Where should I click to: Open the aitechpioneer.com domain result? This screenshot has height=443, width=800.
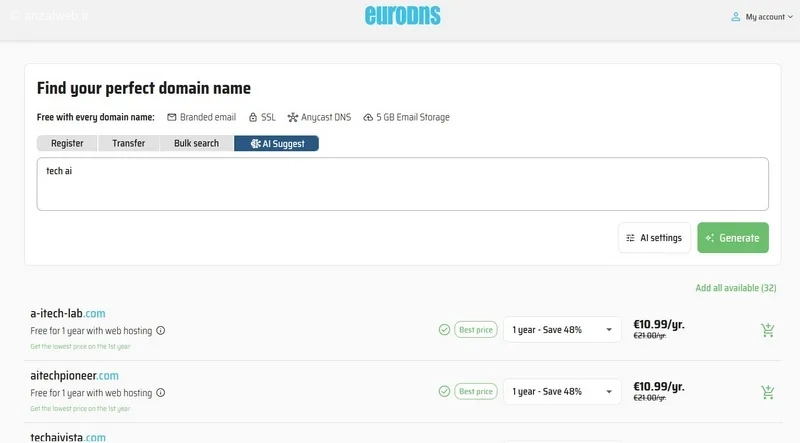click(x=74, y=376)
